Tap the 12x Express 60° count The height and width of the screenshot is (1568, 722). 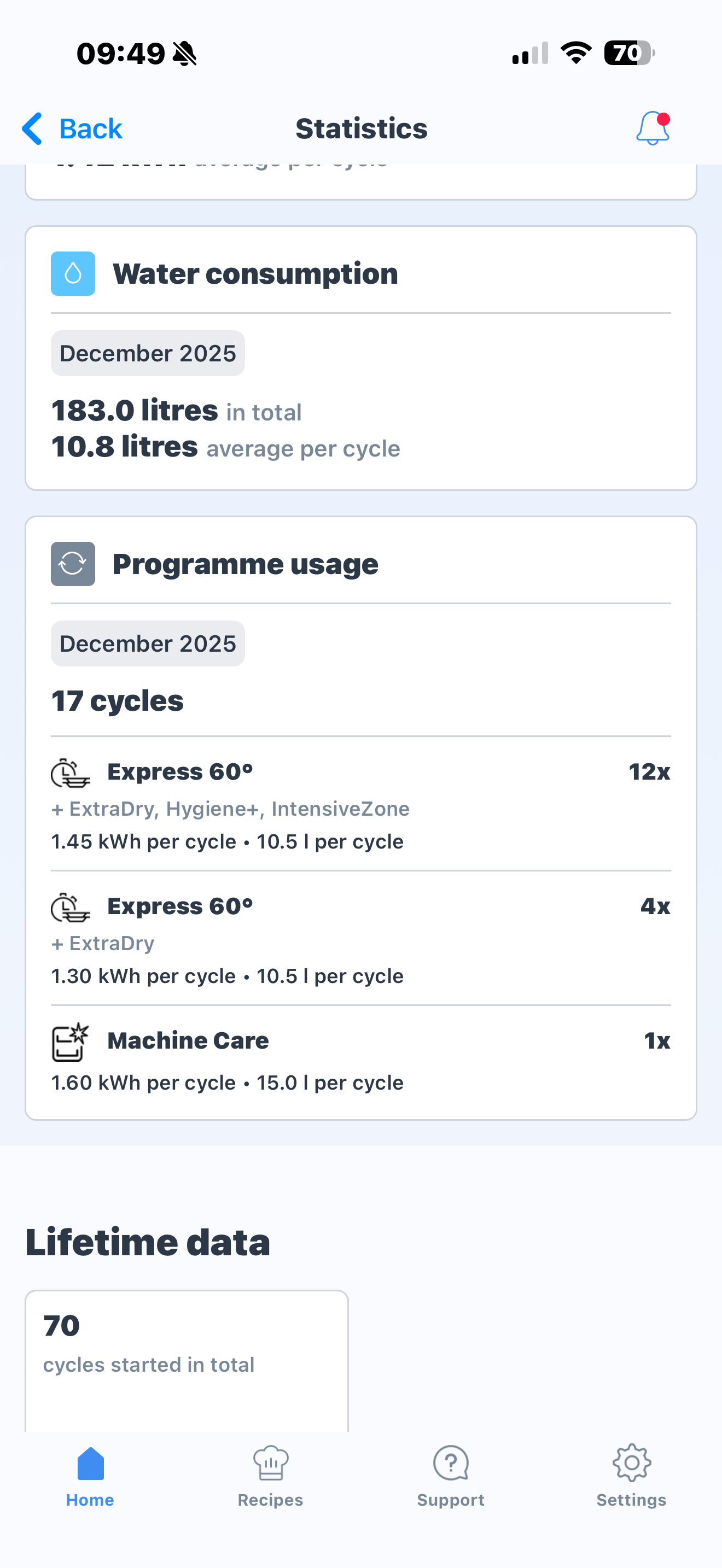649,772
